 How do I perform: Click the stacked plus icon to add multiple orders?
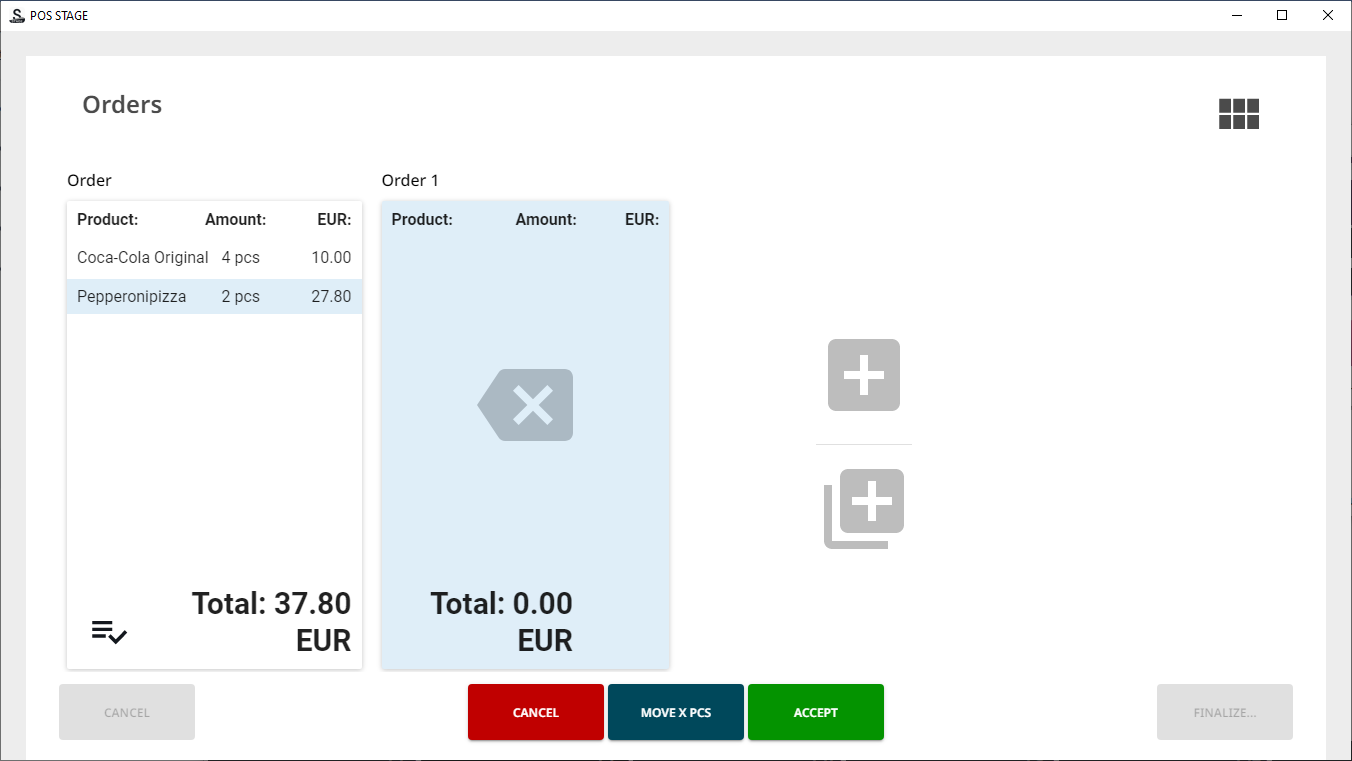[865, 508]
